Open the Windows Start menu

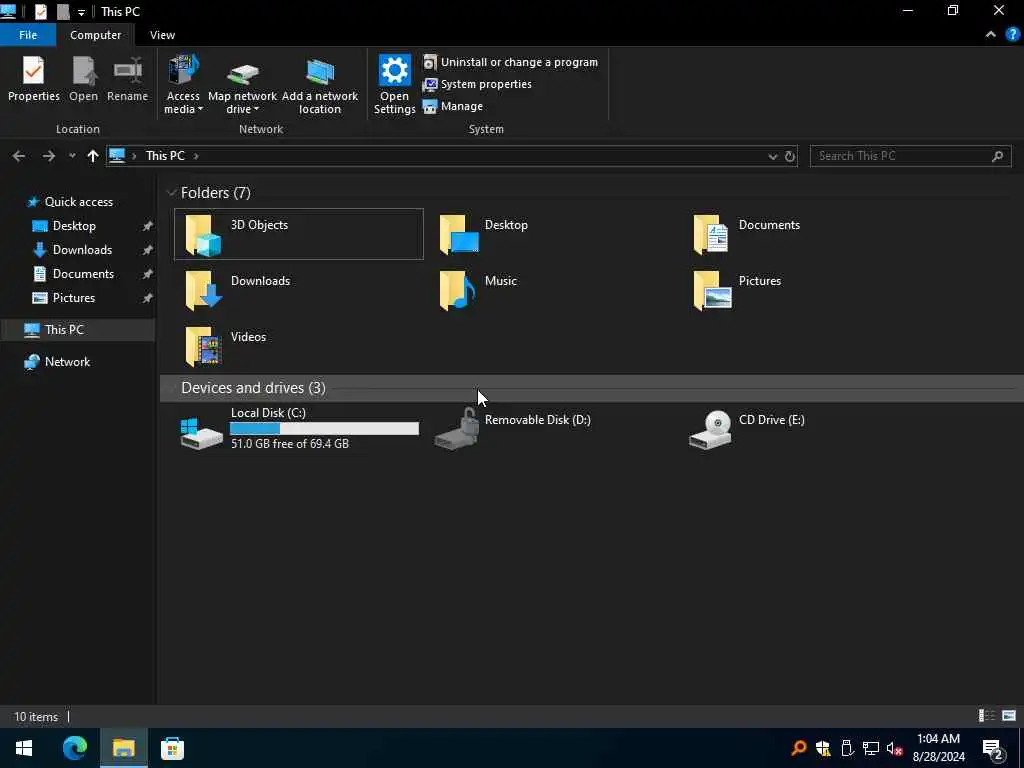(24, 748)
